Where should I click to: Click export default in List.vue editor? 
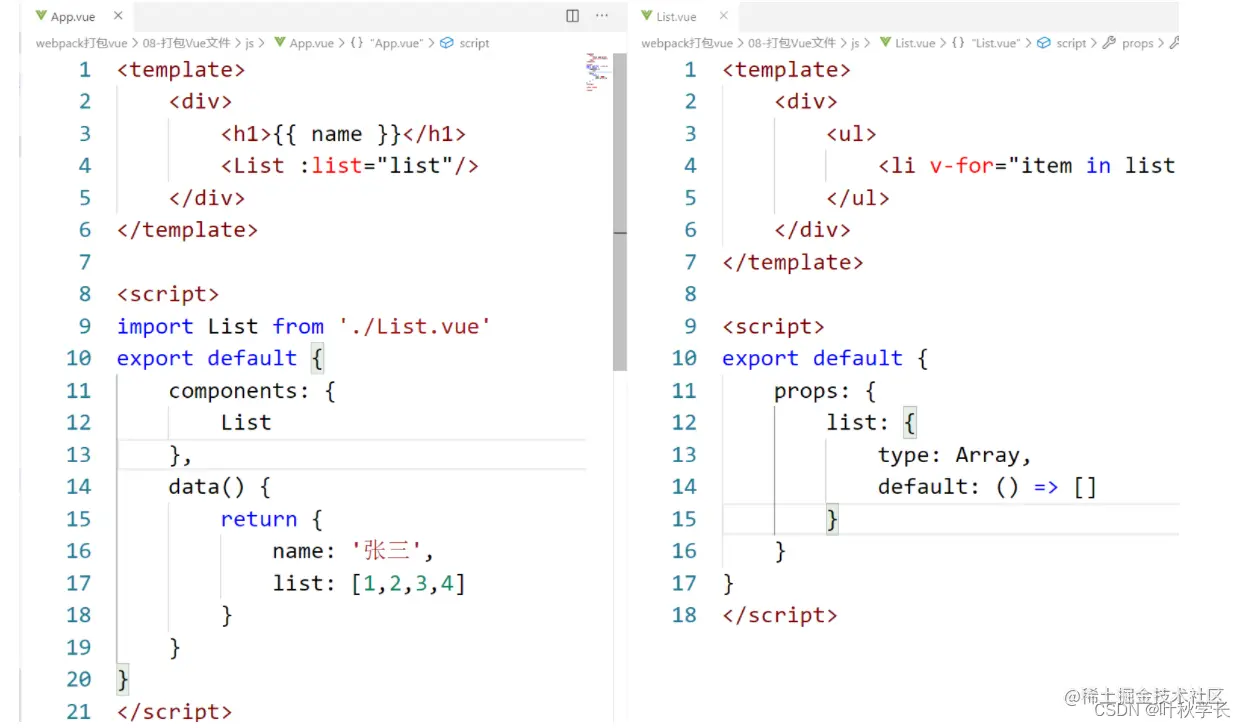(812, 358)
